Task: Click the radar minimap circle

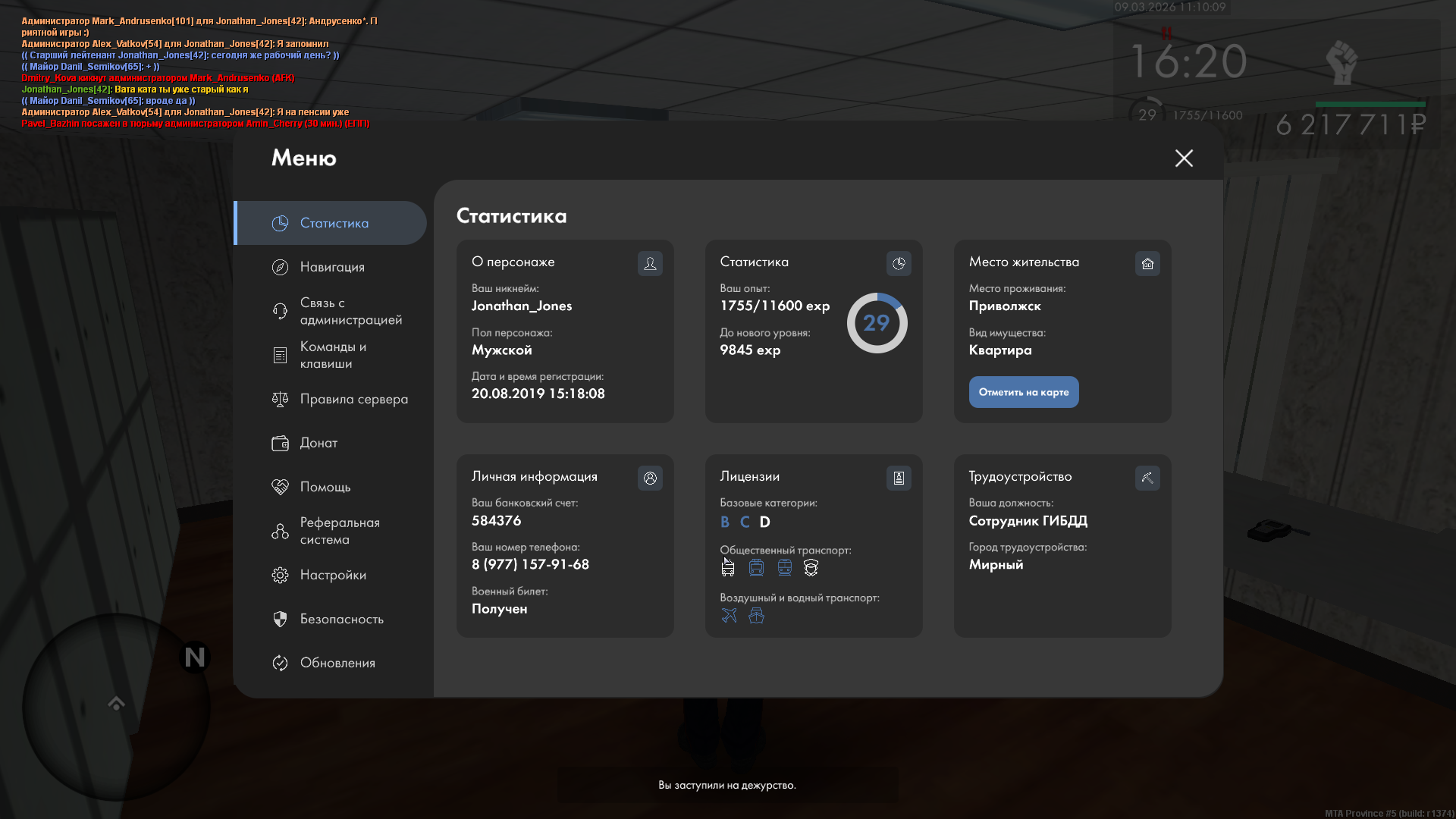Action: 115,707
